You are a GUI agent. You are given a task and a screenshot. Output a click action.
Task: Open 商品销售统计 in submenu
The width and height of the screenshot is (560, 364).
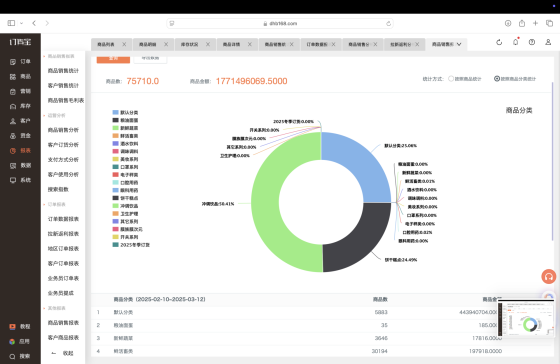63,71
